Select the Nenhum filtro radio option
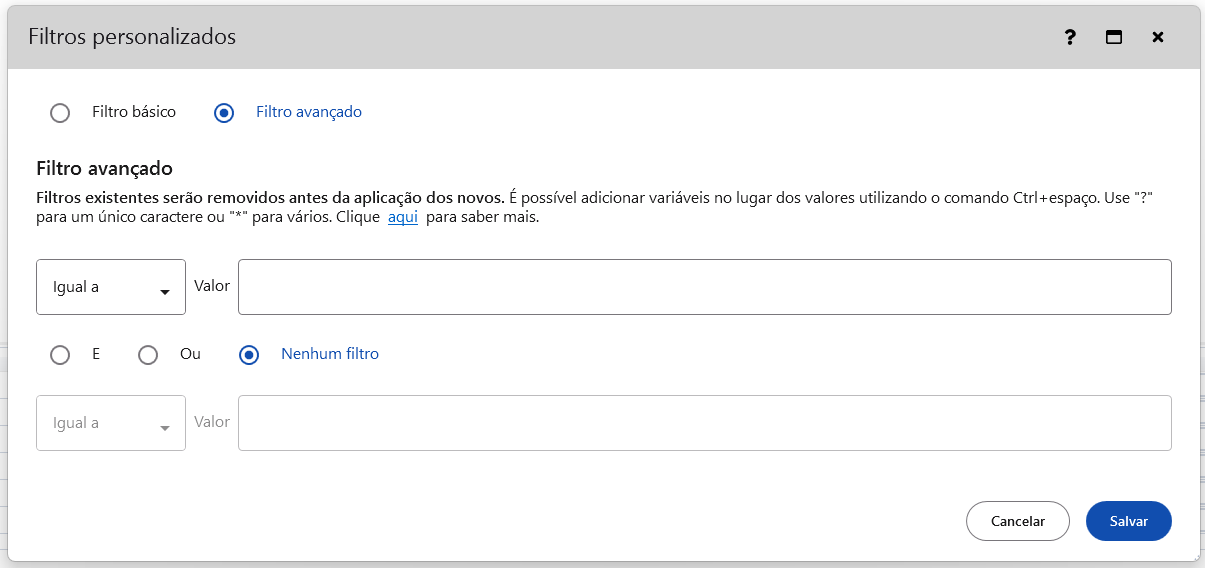Screen dimensions: 1205x568 point(249,355)
